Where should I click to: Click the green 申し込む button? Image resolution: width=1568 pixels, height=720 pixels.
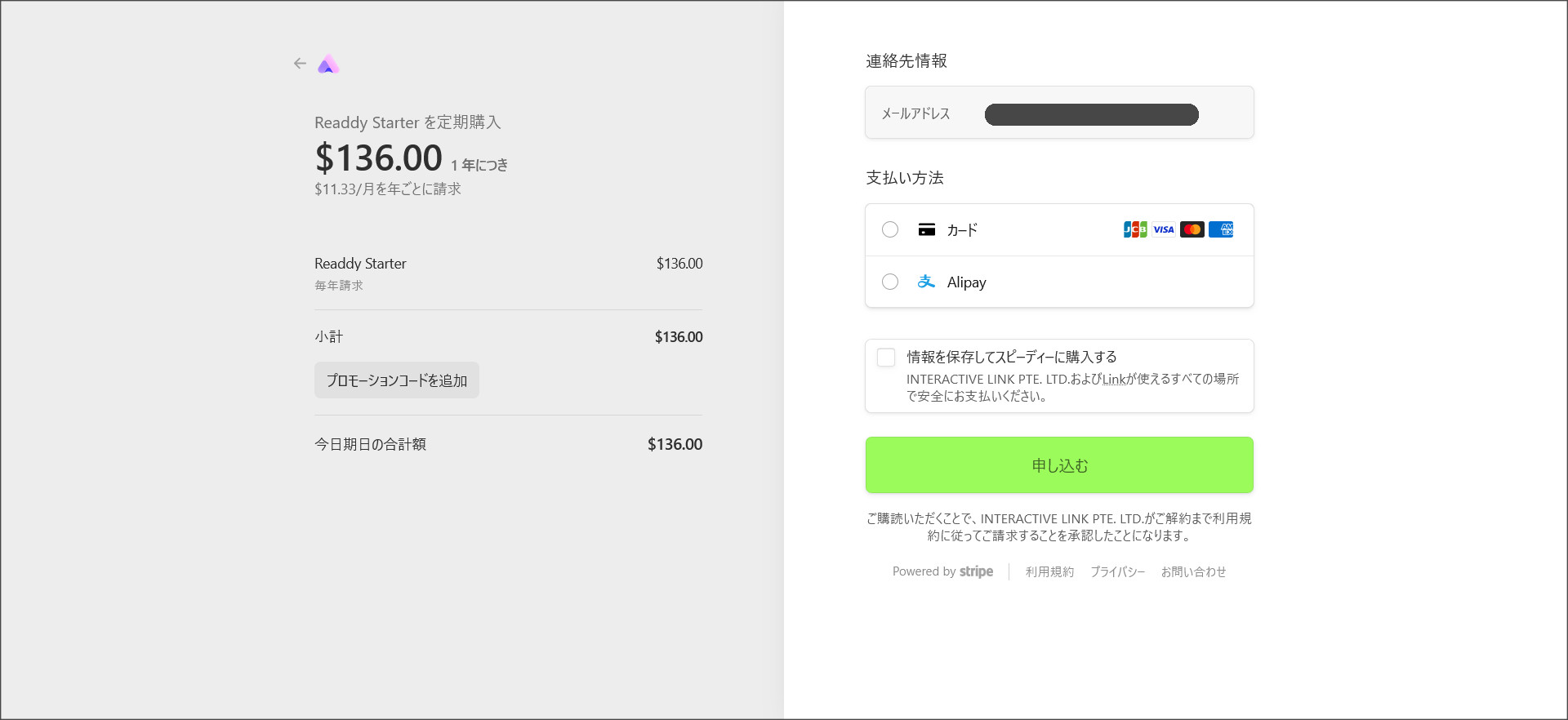(x=1059, y=465)
